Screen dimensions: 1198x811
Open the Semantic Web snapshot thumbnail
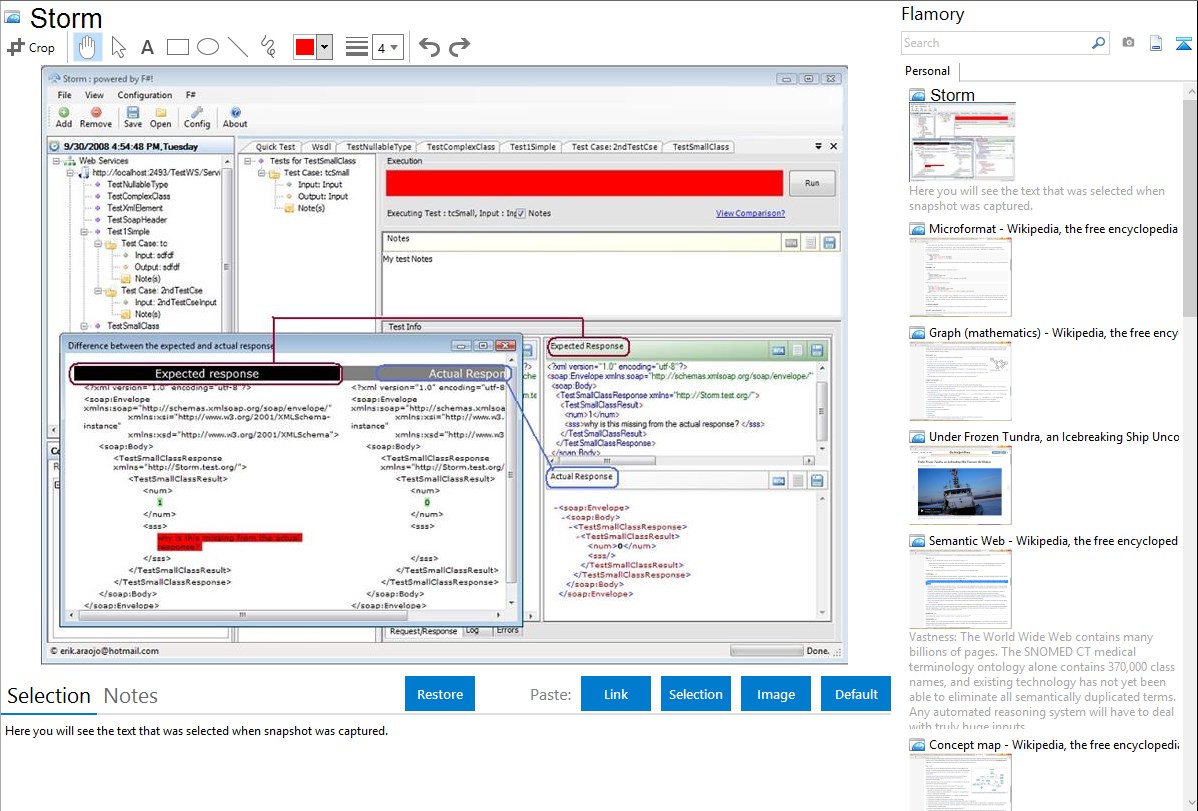[960, 589]
